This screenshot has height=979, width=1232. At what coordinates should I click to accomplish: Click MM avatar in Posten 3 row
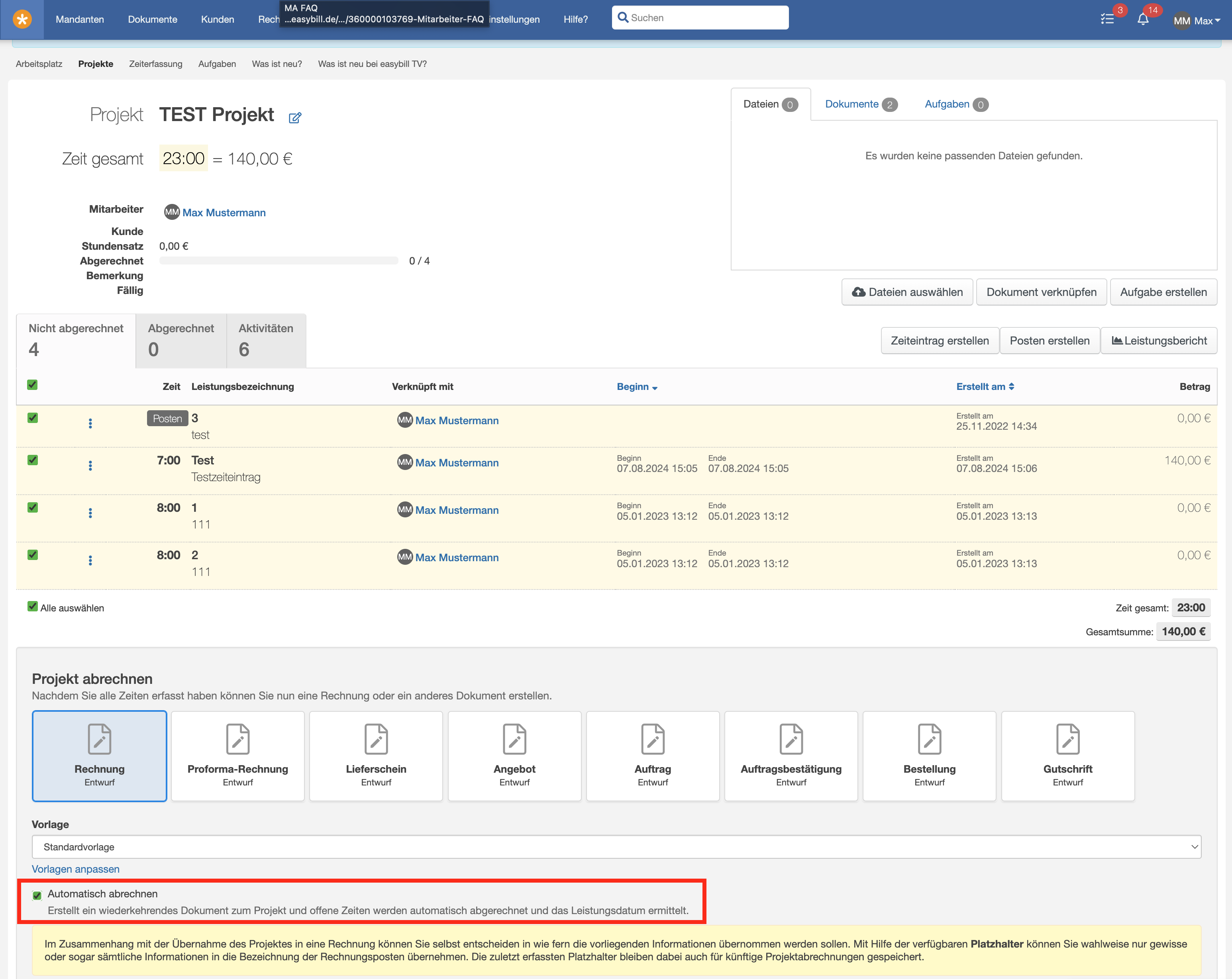pyautogui.click(x=404, y=420)
